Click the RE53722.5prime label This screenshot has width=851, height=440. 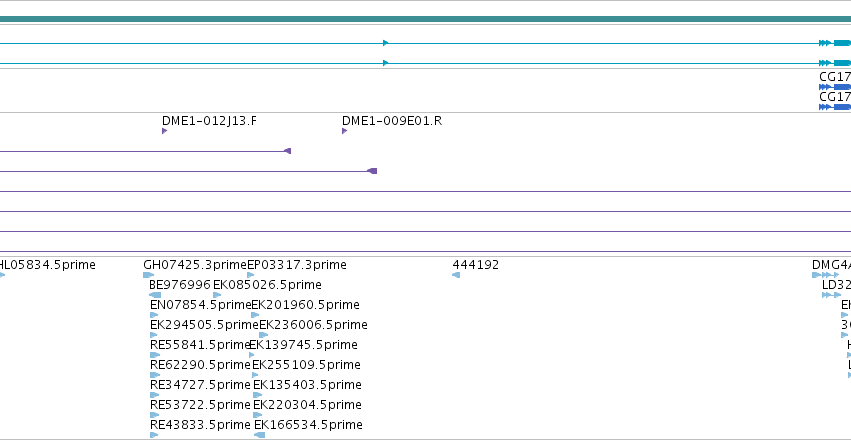pyautogui.click(x=200, y=405)
